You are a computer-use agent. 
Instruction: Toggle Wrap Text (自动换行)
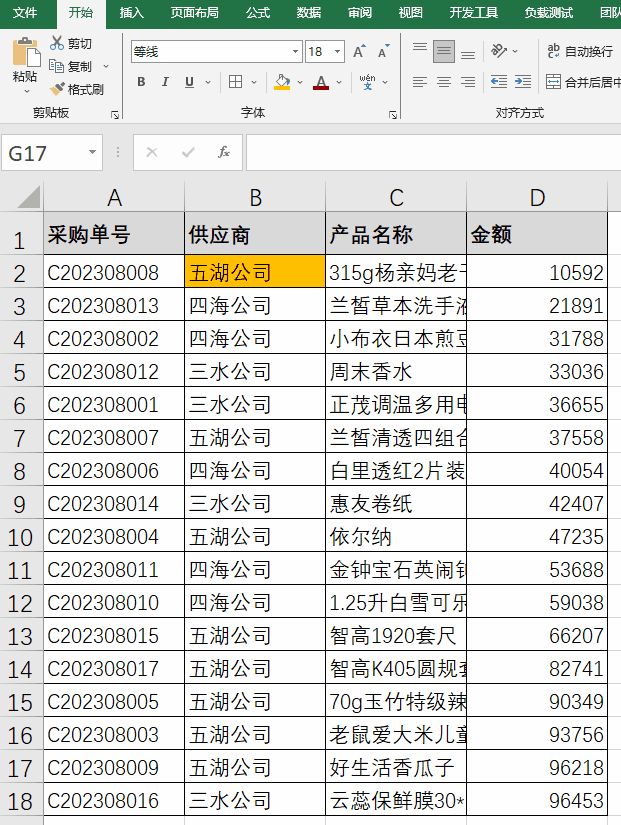pyautogui.click(x=579, y=52)
